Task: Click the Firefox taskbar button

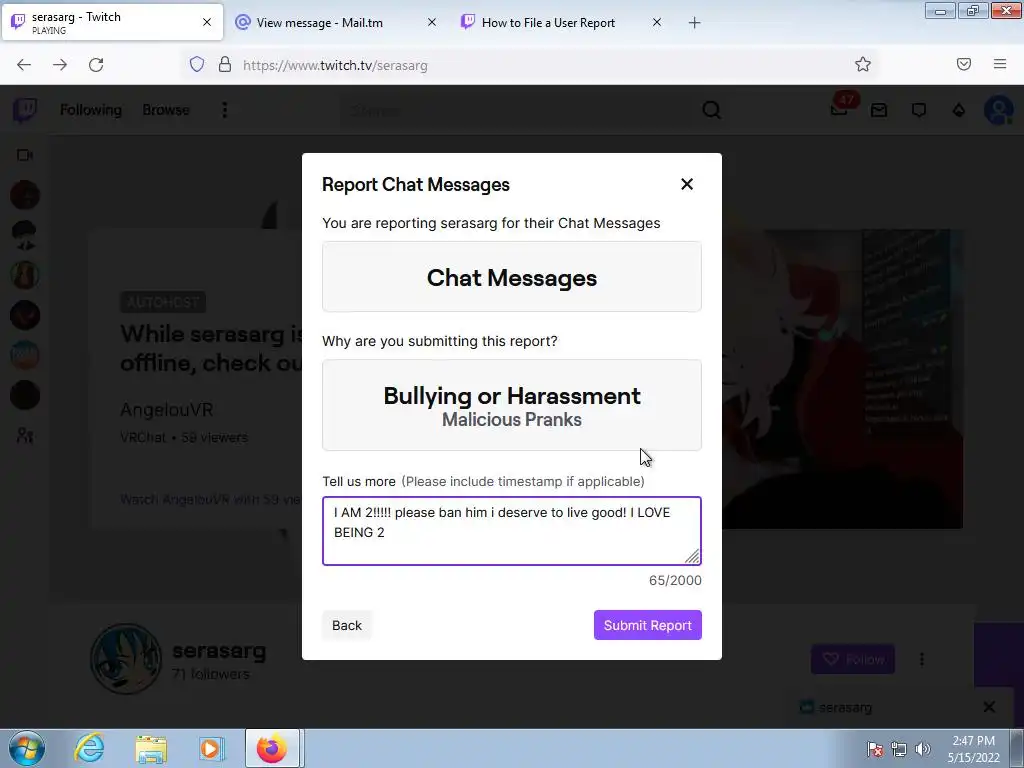Action: click(272, 748)
